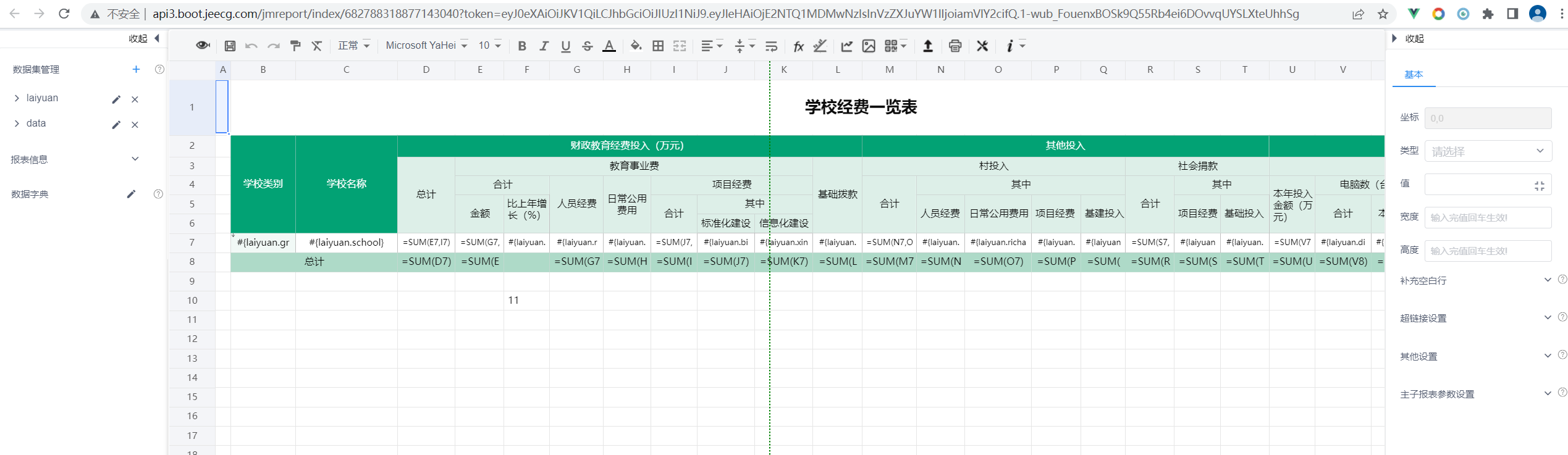
Task: Collapse the right panel via 收起
Action: (1408, 38)
